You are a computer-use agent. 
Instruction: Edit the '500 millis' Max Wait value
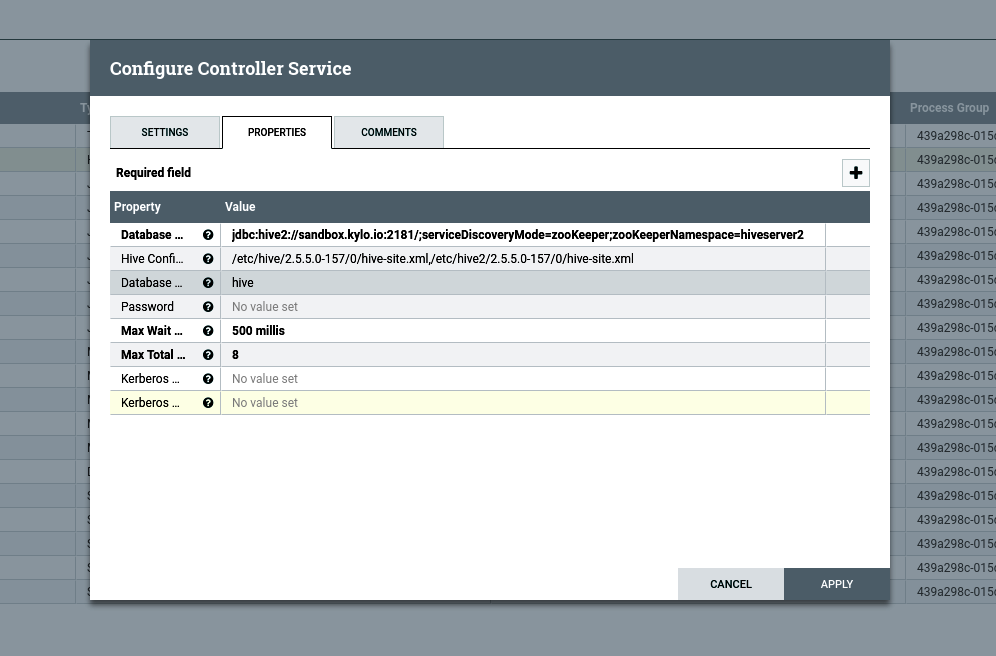[x=258, y=331]
